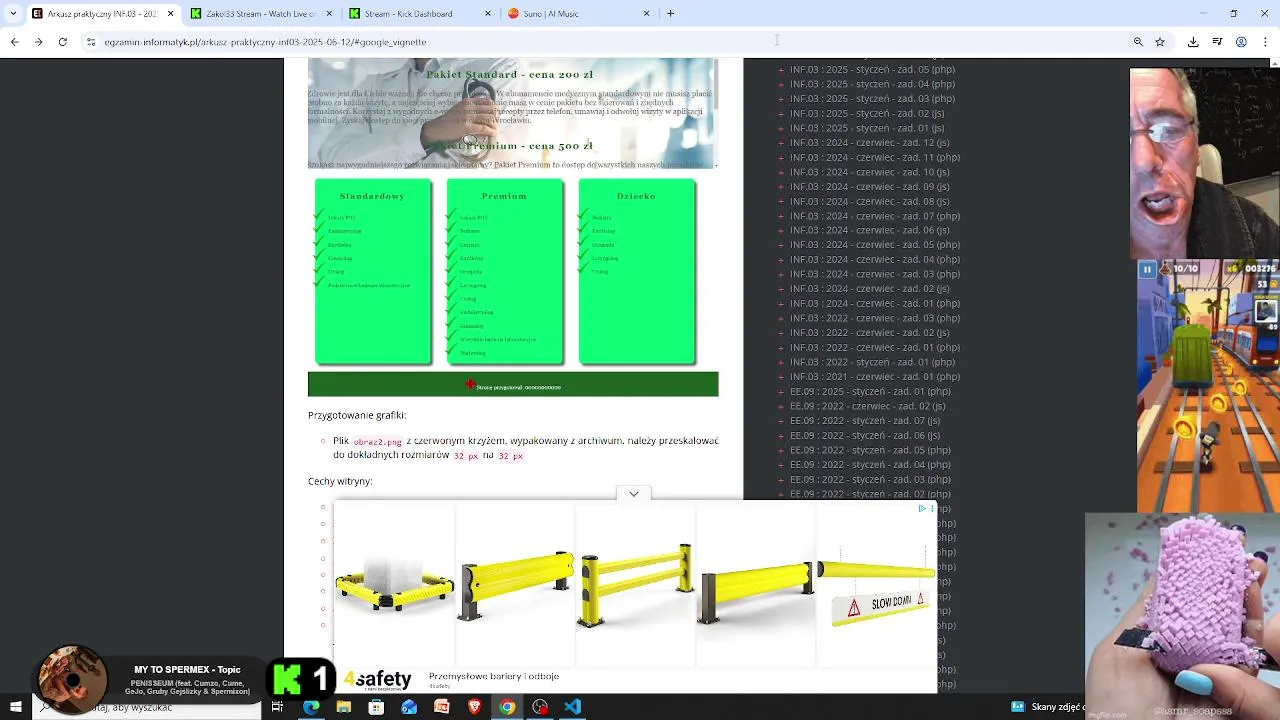The width and height of the screenshot is (1280, 720).
Task: Click 'Pakiet Standard - cena 200 zł' heading
Action: 510,74
